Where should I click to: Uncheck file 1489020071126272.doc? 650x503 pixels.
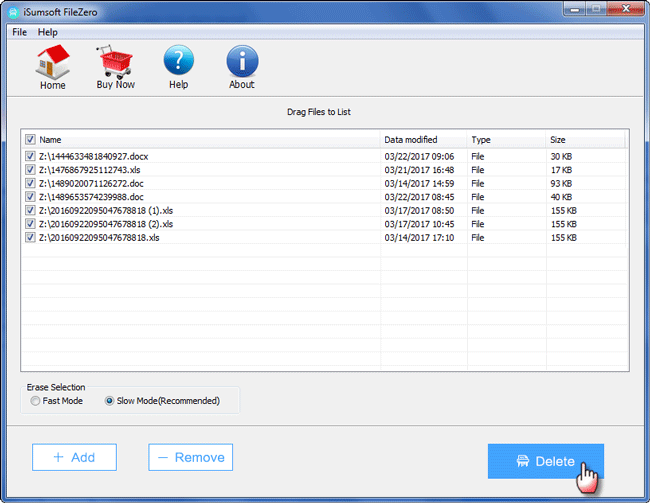tap(30, 183)
